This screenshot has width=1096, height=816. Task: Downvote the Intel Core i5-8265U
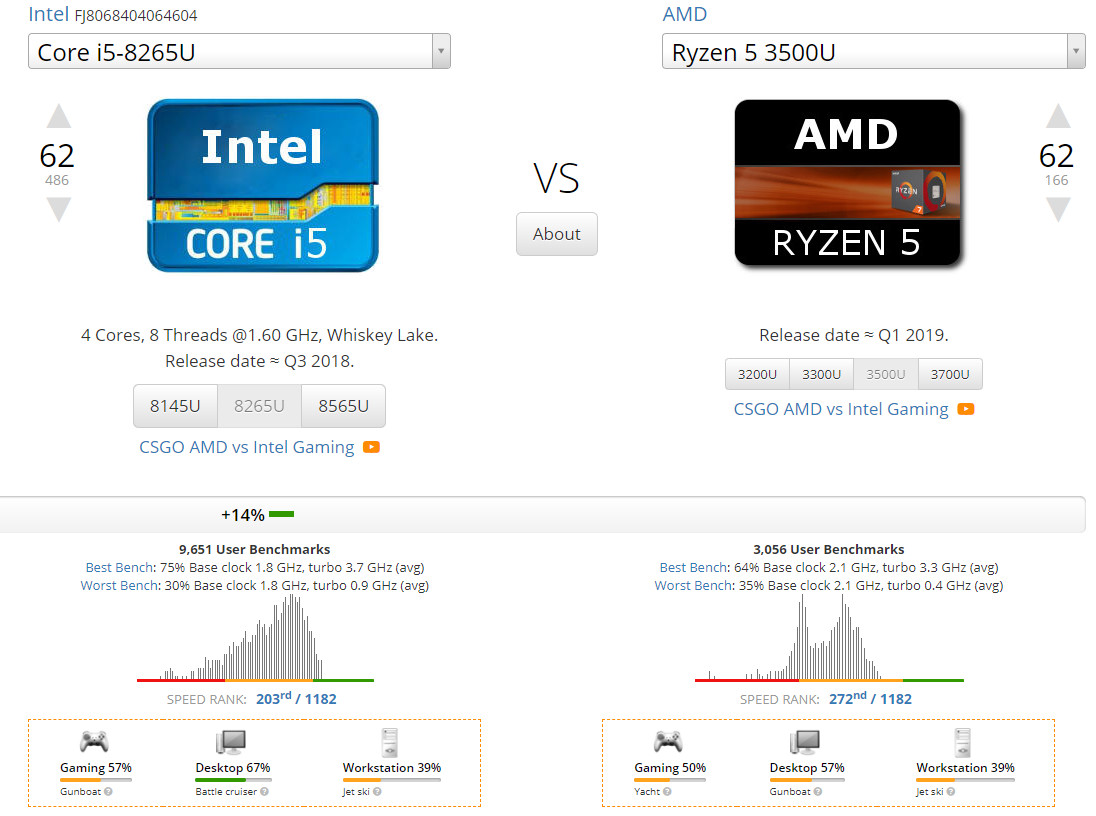(59, 209)
